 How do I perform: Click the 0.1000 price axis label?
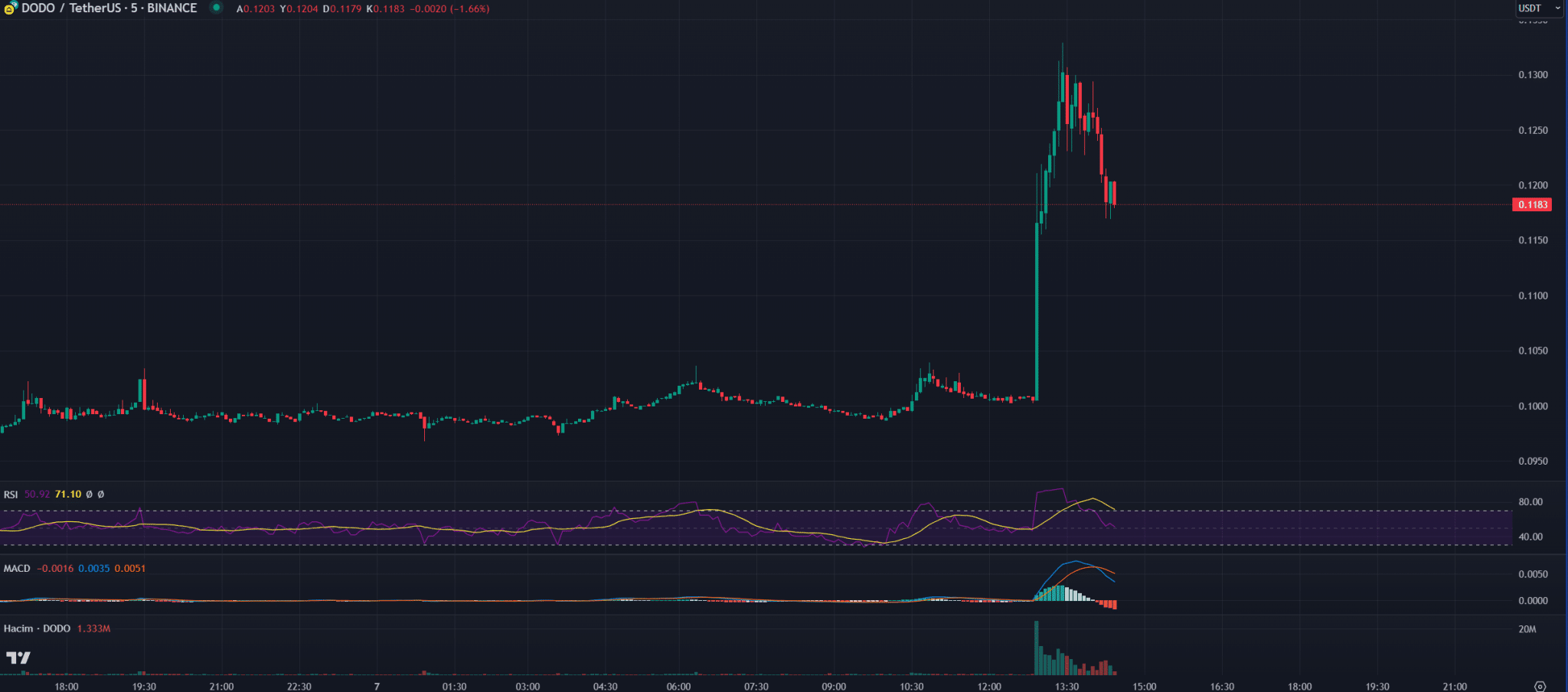pos(1533,406)
